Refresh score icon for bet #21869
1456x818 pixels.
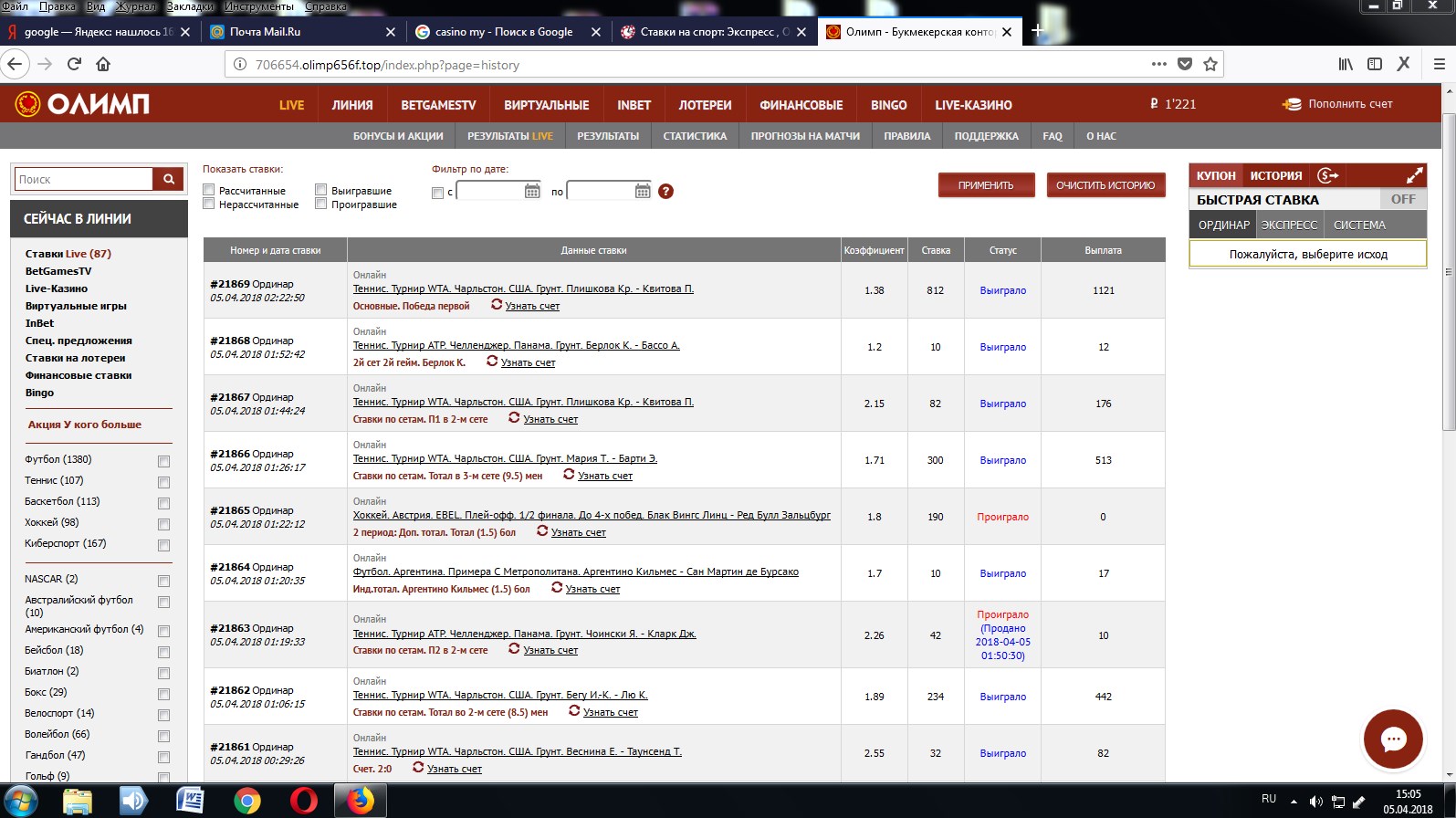click(497, 305)
